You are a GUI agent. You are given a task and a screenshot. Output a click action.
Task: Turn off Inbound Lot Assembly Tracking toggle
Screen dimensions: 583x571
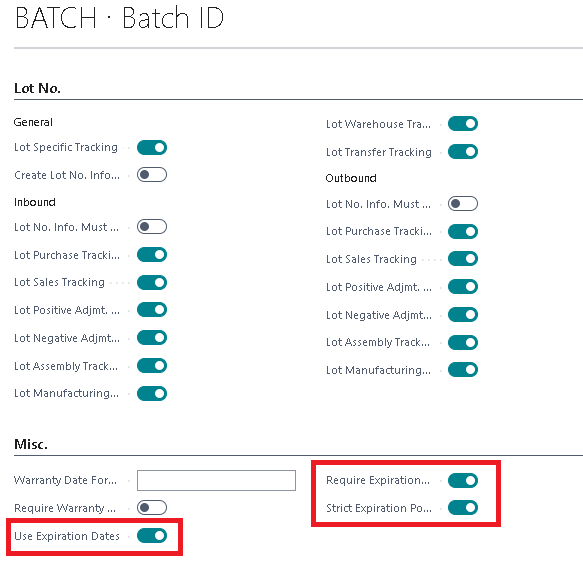(152, 366)
